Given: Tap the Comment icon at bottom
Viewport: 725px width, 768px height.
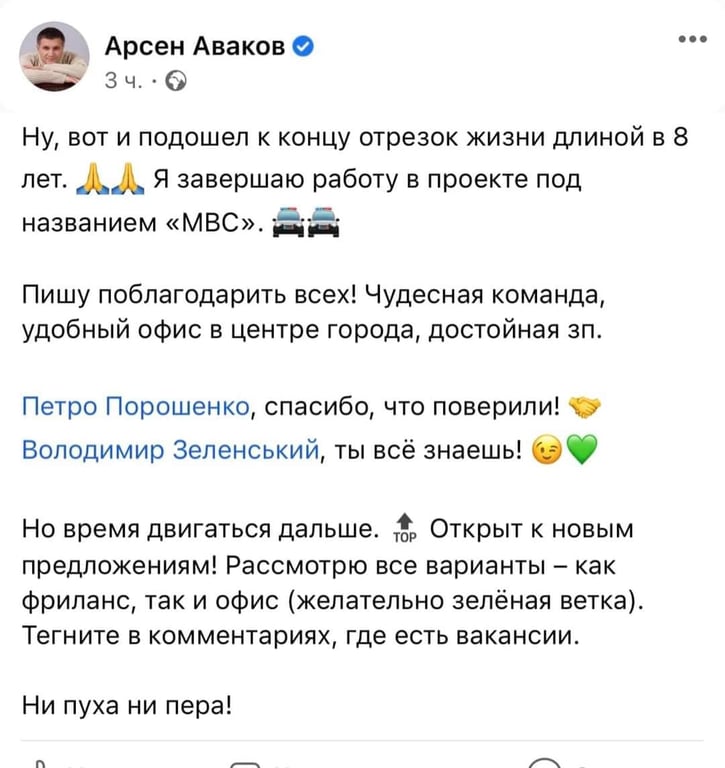Looking at the screenshot, I should (245, 764).
